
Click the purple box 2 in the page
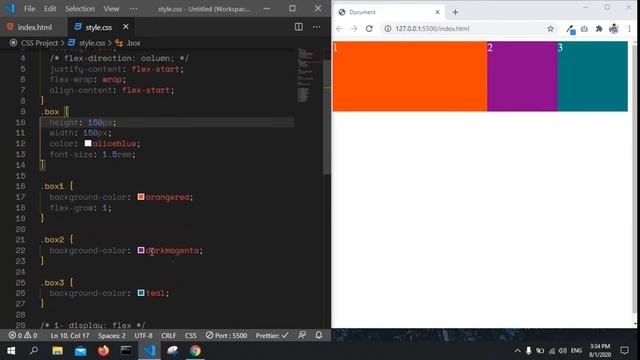click(522, 76)
